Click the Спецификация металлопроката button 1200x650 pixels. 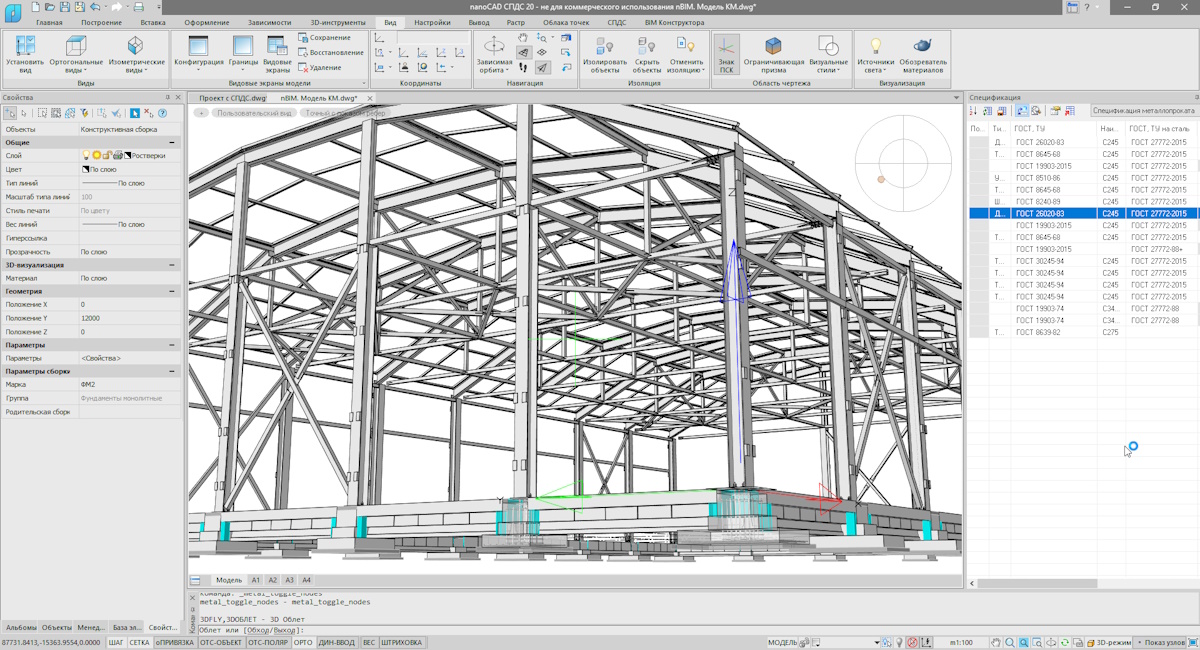(x=1143, y=111)
